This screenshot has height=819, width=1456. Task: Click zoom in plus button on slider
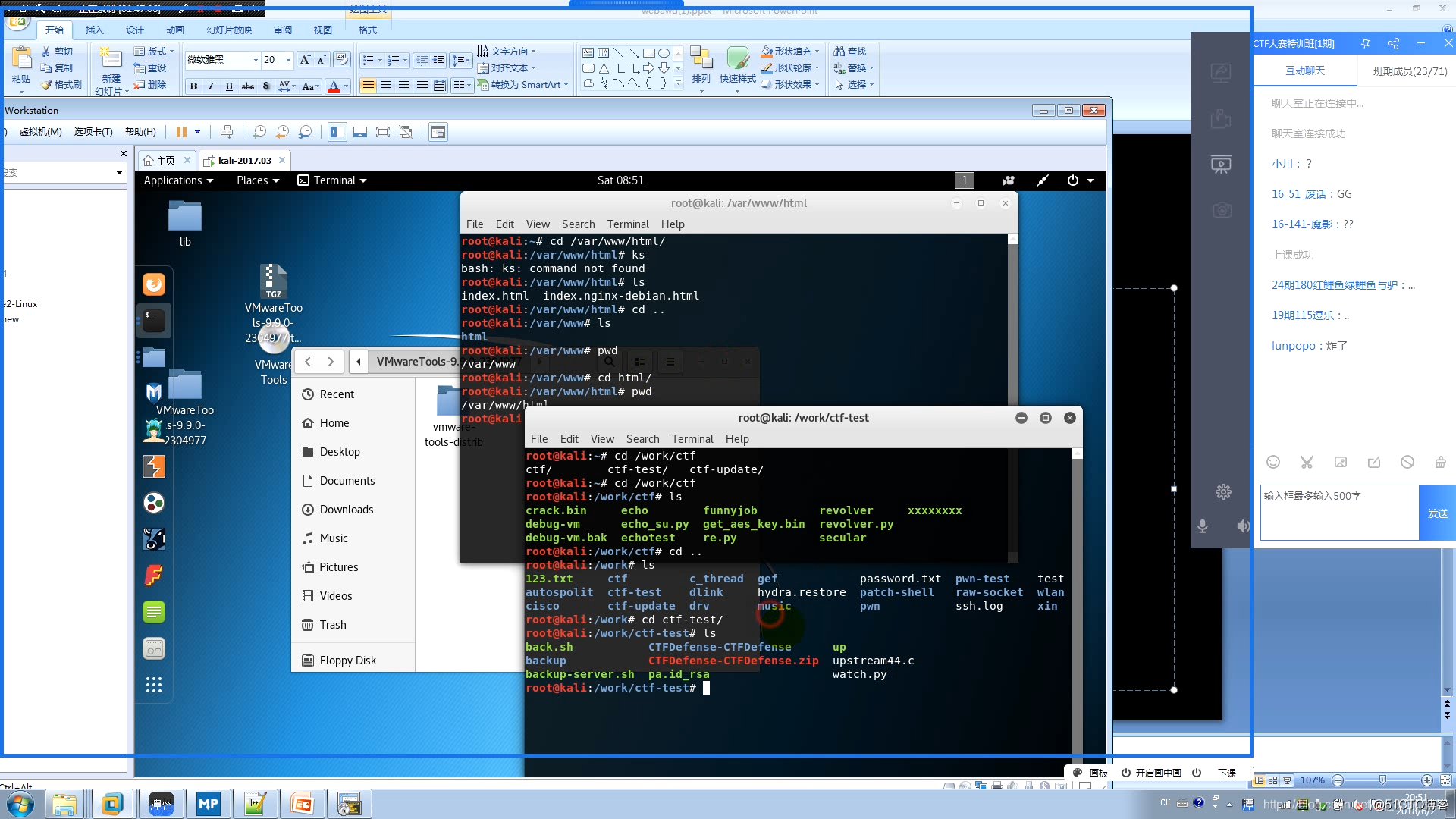[1427, 780]
